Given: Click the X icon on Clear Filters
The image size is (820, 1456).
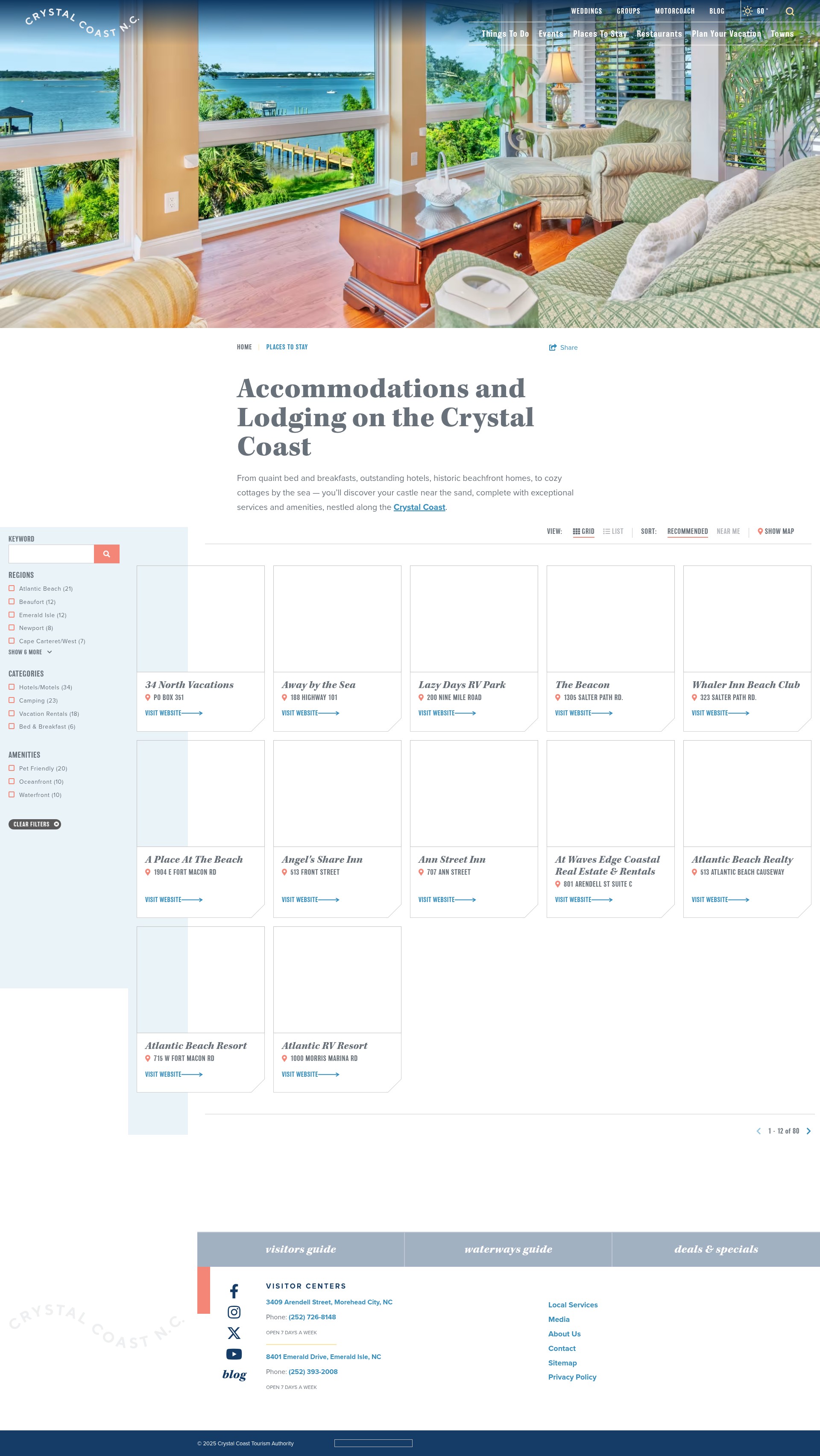Looking at the screenshot, I should click(56, 824).
